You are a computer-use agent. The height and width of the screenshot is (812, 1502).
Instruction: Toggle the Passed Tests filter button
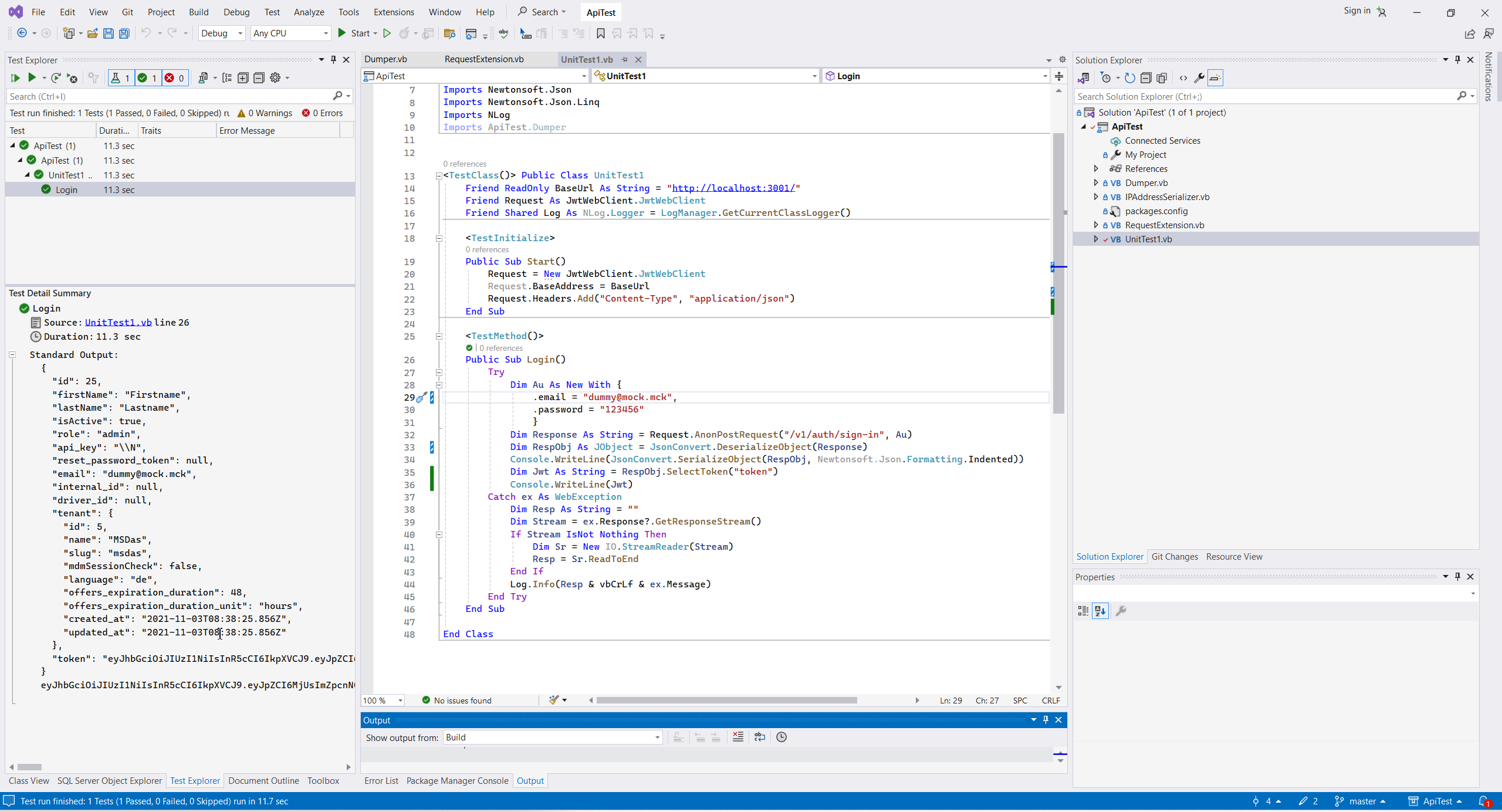[147, 78]
